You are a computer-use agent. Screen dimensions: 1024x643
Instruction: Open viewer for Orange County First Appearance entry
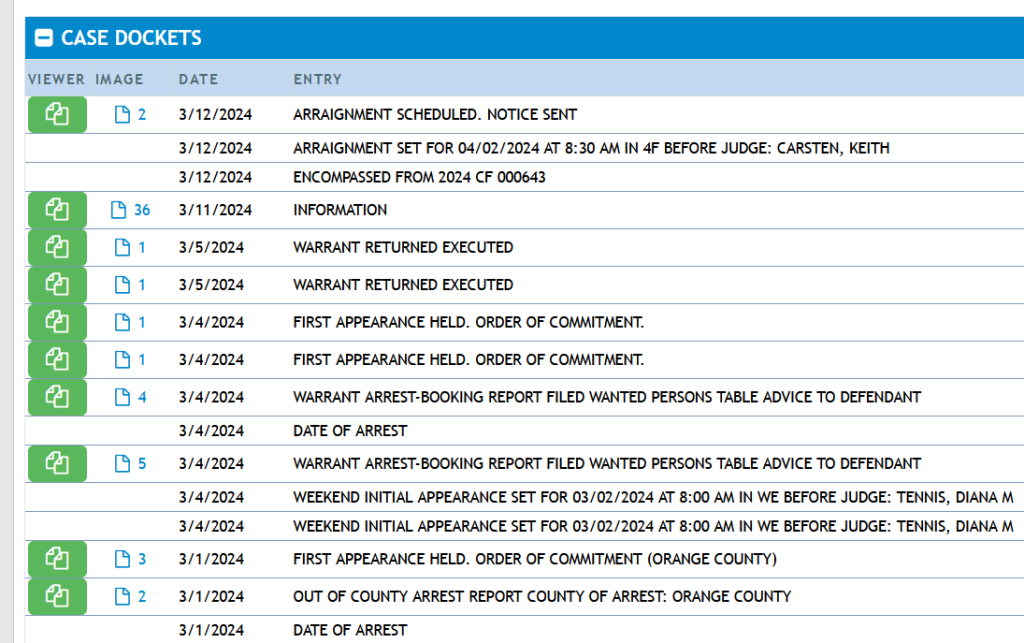coord(57,560)
